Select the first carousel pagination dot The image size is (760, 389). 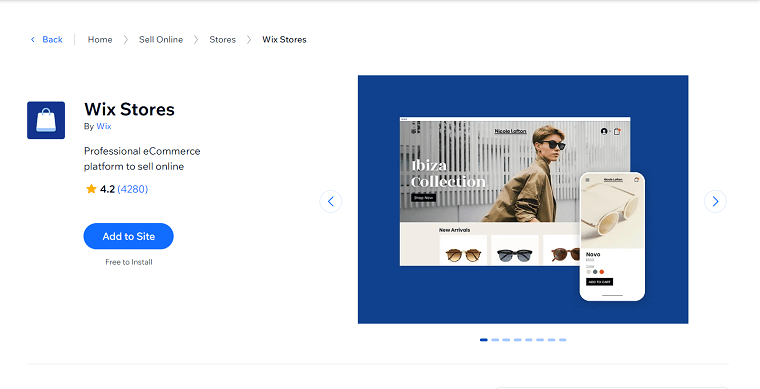[484, 340]
